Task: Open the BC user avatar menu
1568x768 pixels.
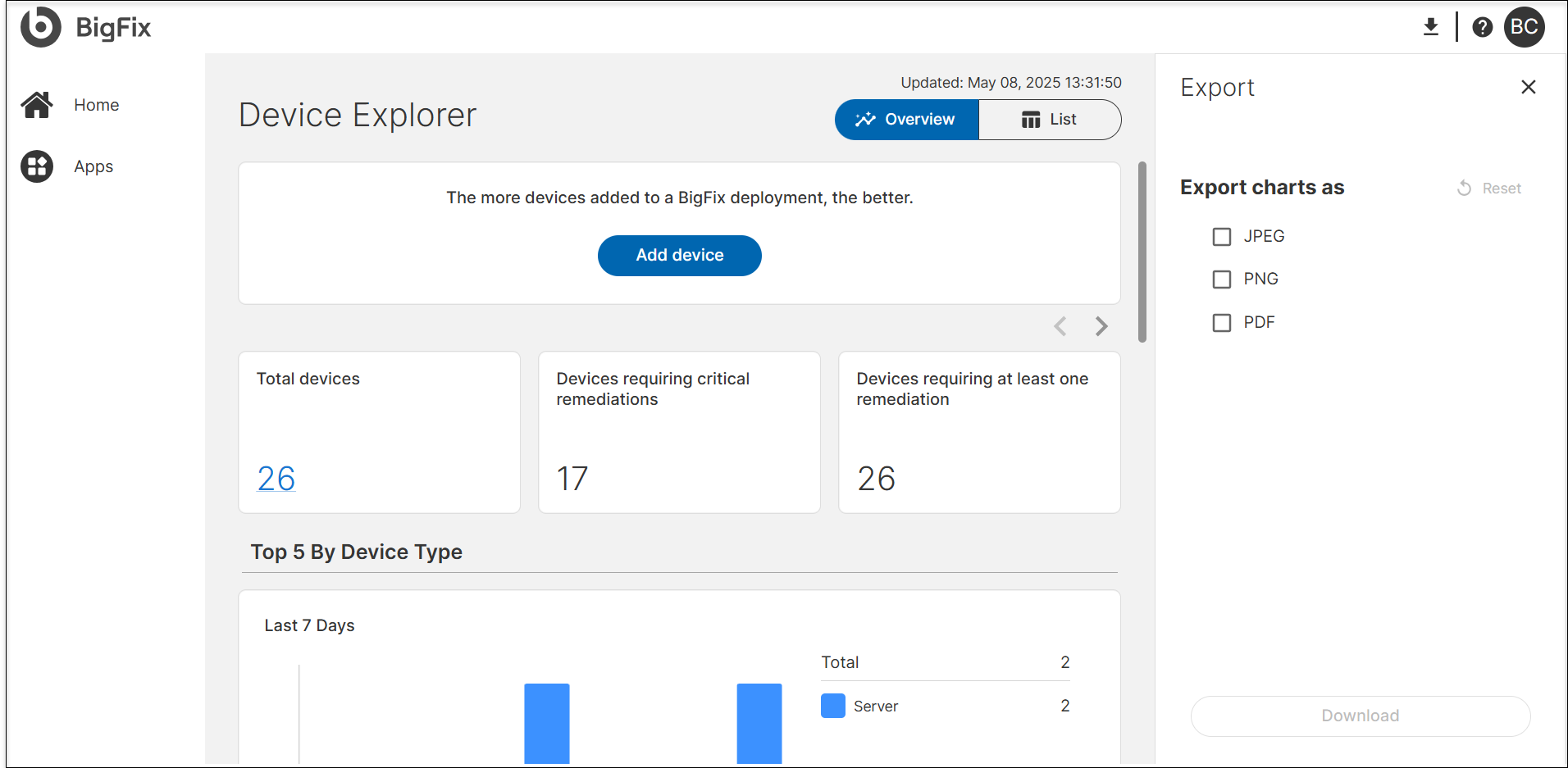Action: (1524, 27)
